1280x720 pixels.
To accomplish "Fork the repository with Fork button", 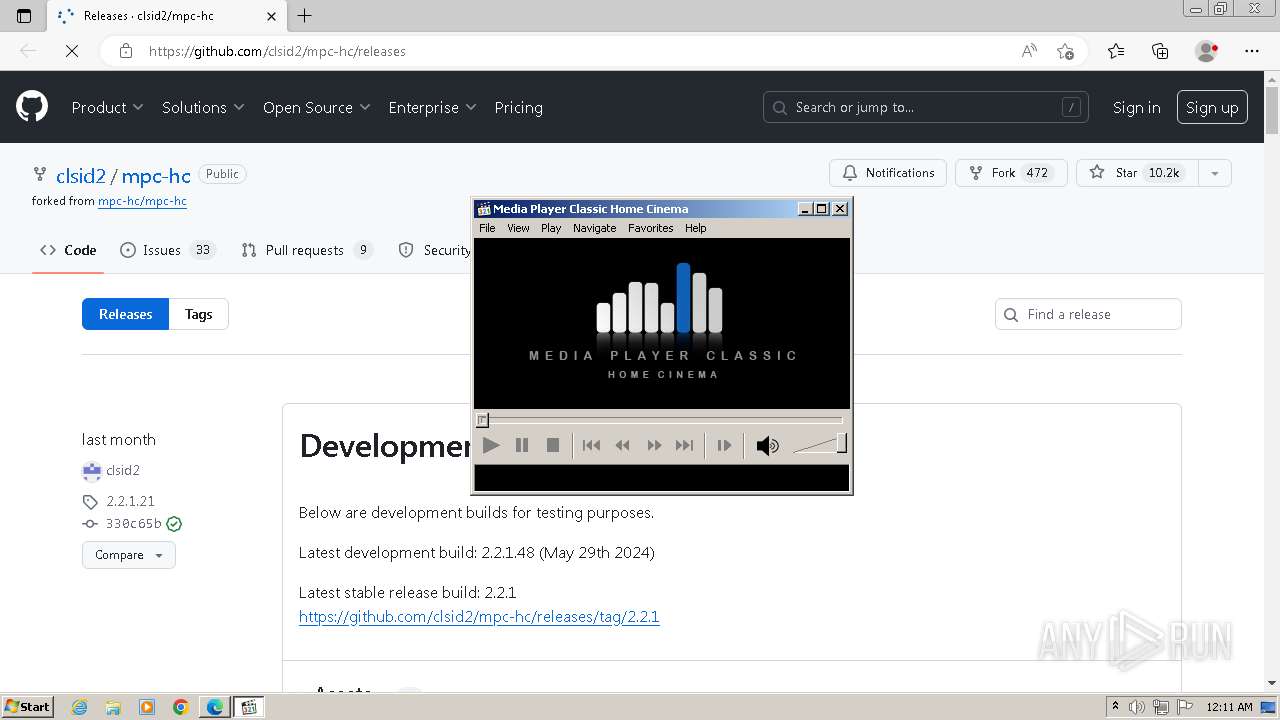I will pos(1011,173).
